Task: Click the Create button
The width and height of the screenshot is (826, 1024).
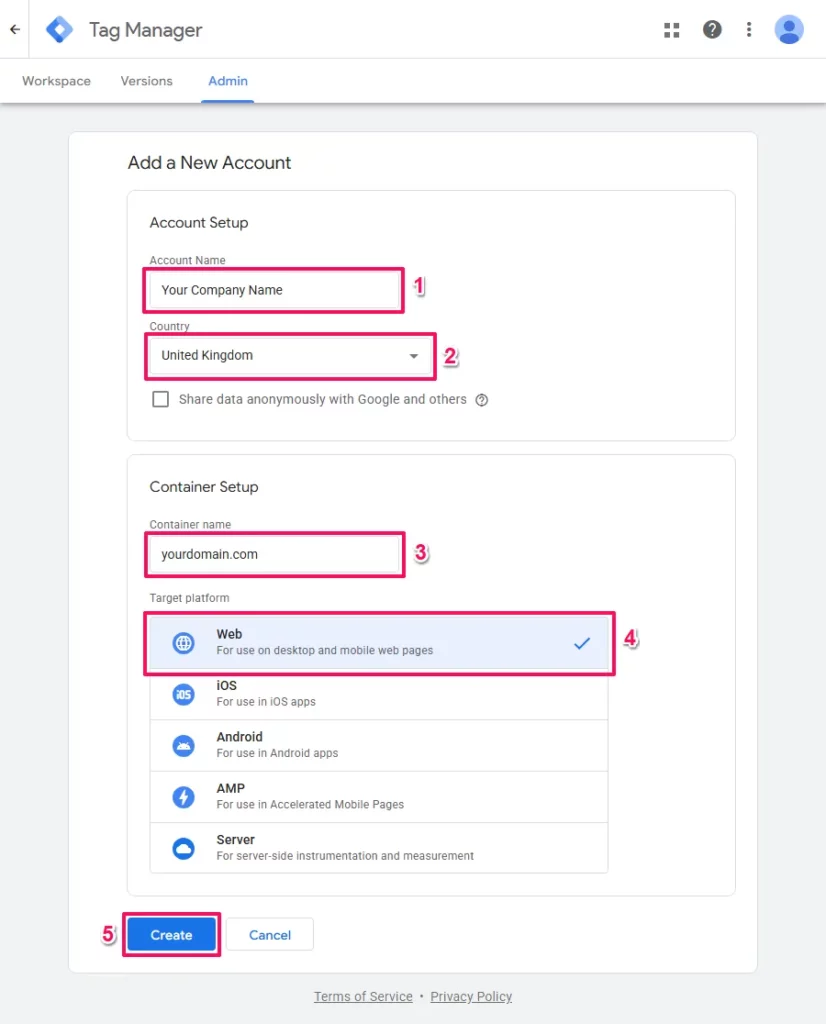Action: pyautogui.click(x=171, y=934)
